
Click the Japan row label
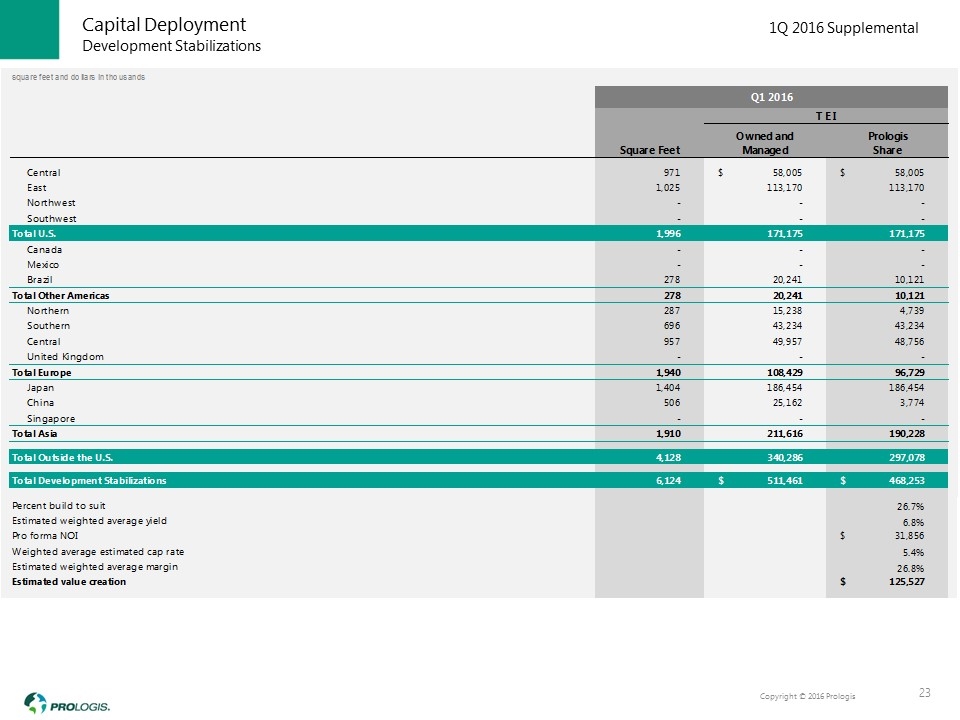[x=42, y=387]
